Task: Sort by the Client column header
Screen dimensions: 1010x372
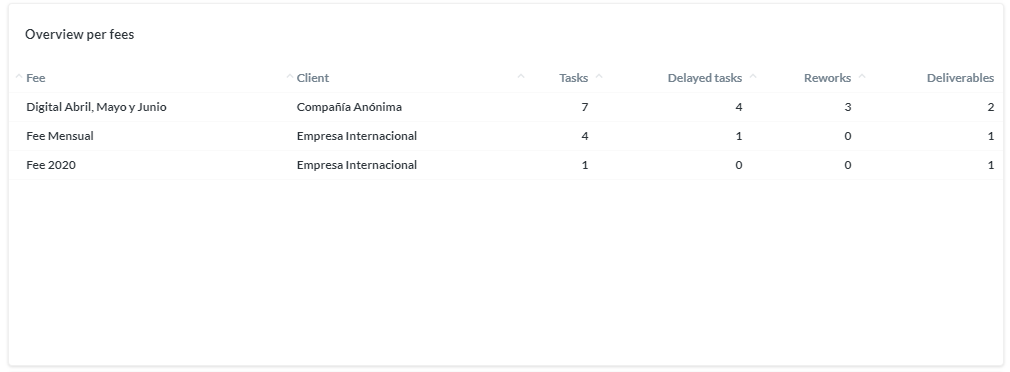Action: tap(312, 78)
